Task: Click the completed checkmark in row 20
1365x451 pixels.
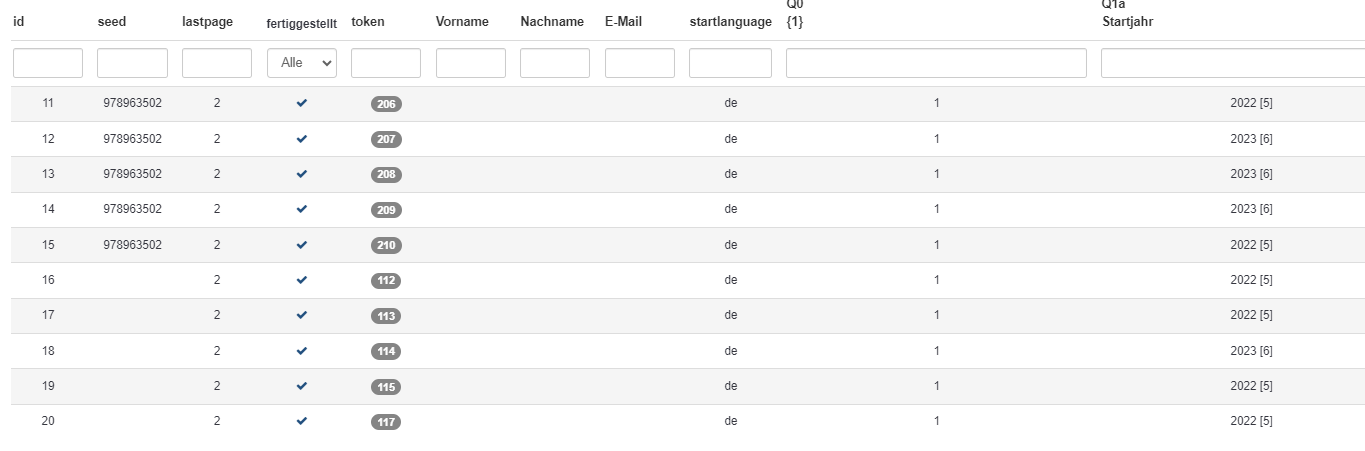Action: [302, 421]
